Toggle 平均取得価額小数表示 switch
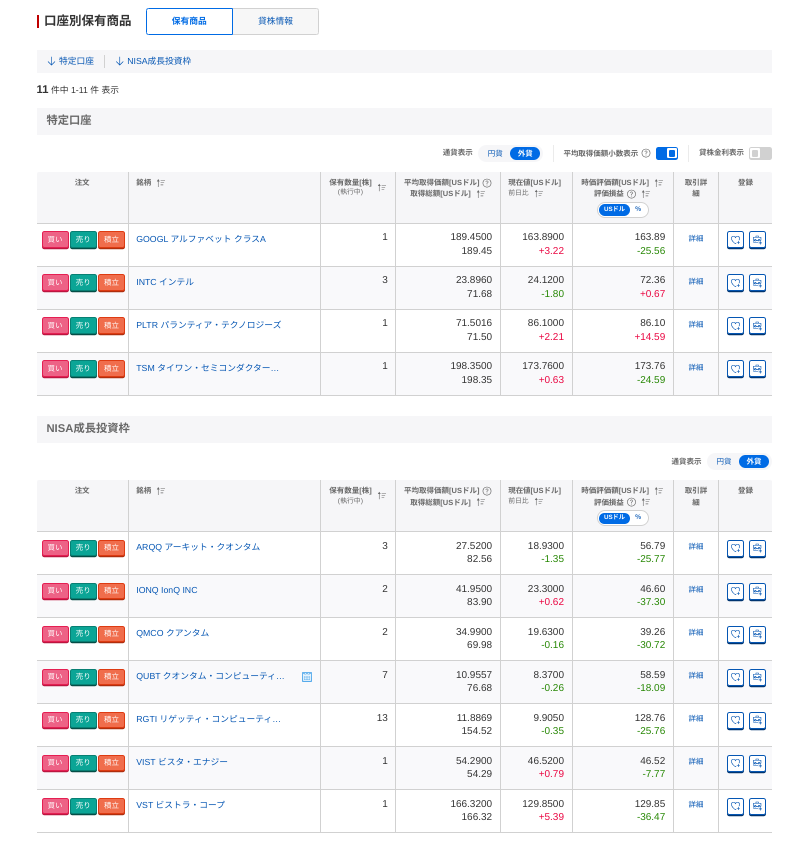Viewport: 810px width, 841px height. pos(667,153)
